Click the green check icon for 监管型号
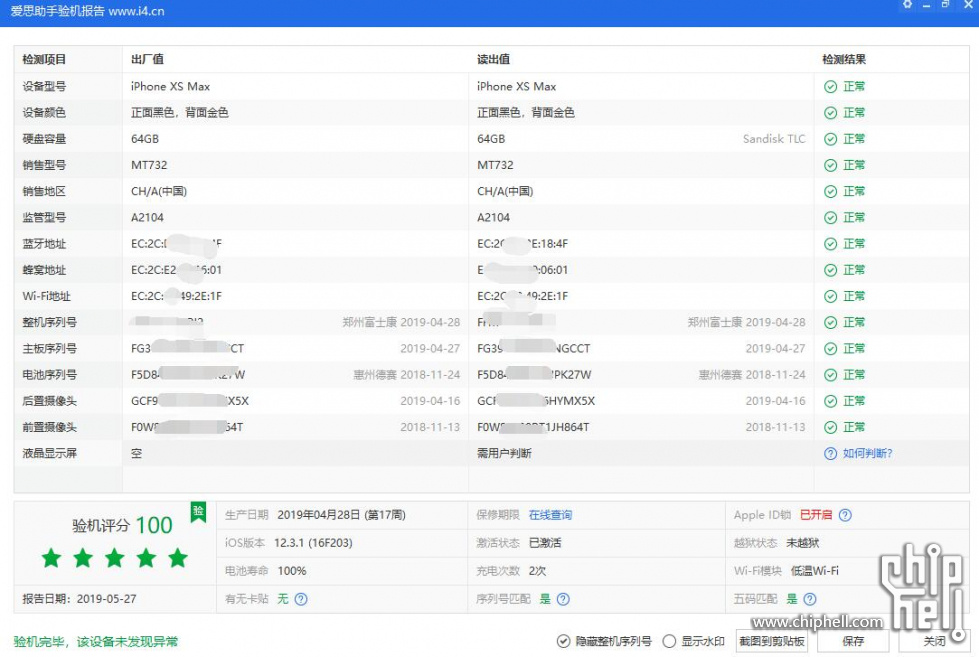979x657 pixels. [830, 218]
